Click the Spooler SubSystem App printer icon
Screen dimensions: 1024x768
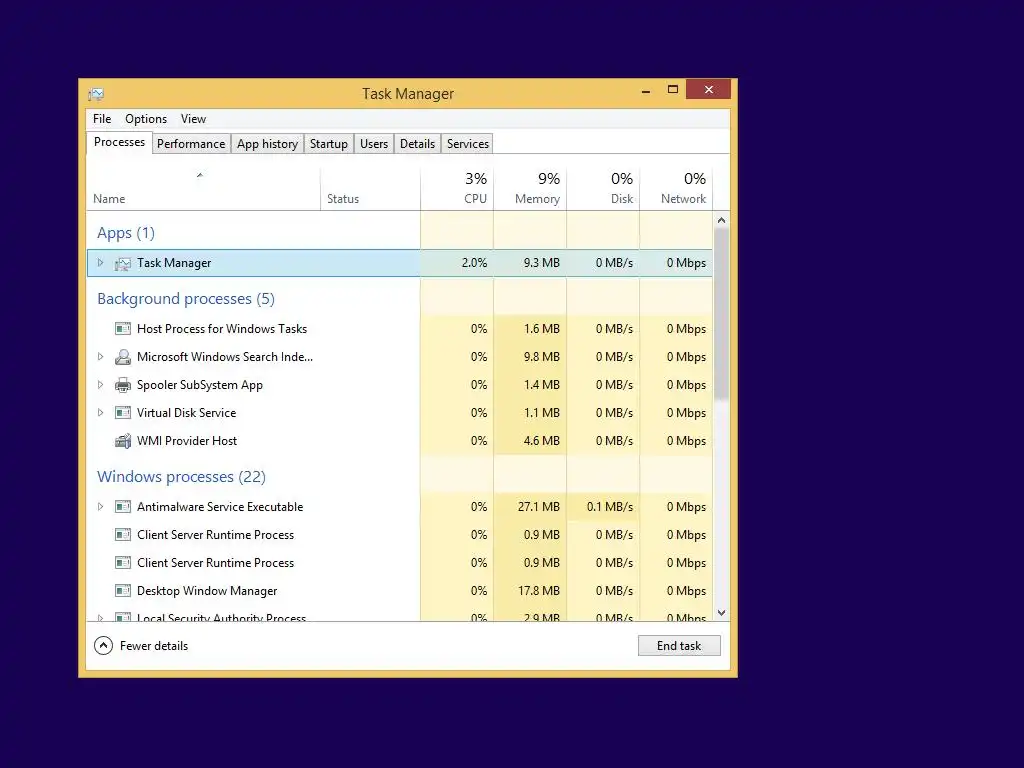pos(123,385)
